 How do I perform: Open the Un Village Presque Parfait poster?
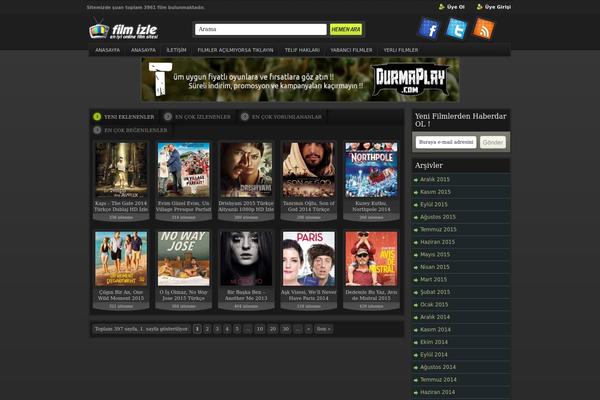(x=184, y=170)
